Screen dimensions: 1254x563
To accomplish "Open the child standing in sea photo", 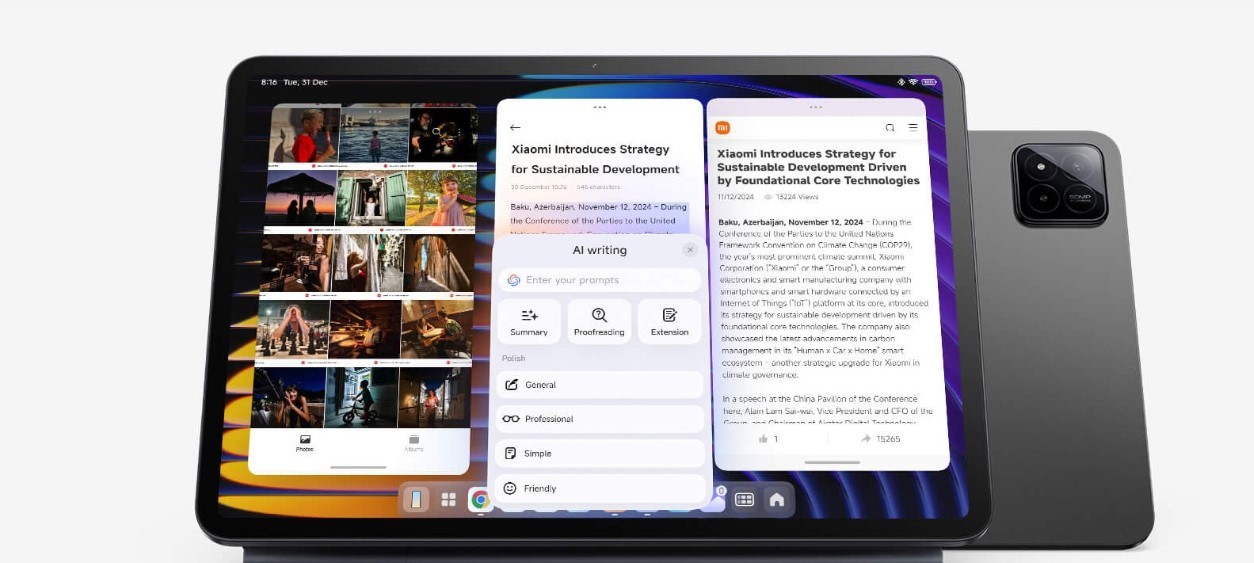I will point(374,133).
